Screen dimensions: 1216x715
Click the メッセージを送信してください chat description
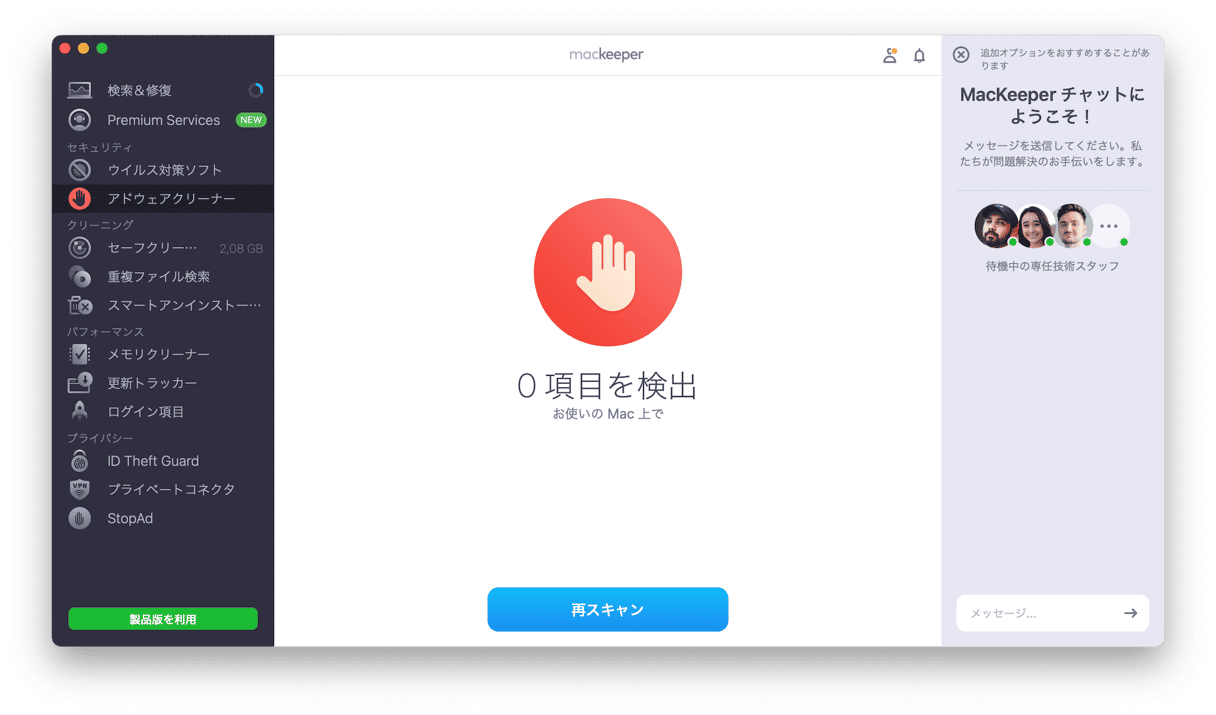[1053, 154]
